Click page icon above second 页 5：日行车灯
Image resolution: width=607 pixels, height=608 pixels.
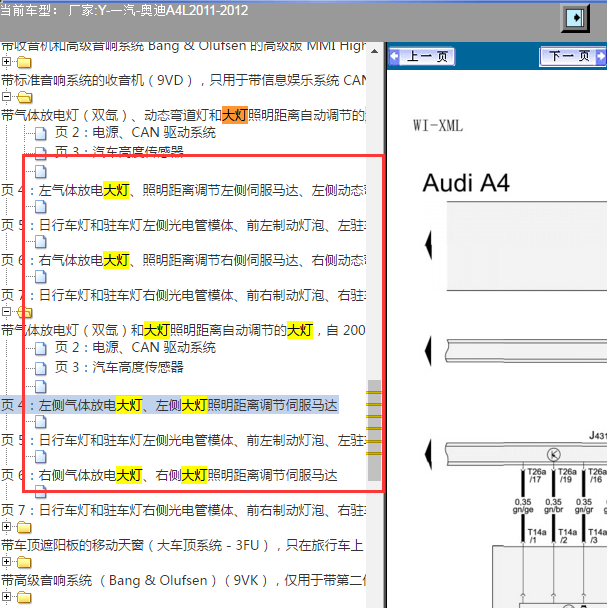coord(41,421)
